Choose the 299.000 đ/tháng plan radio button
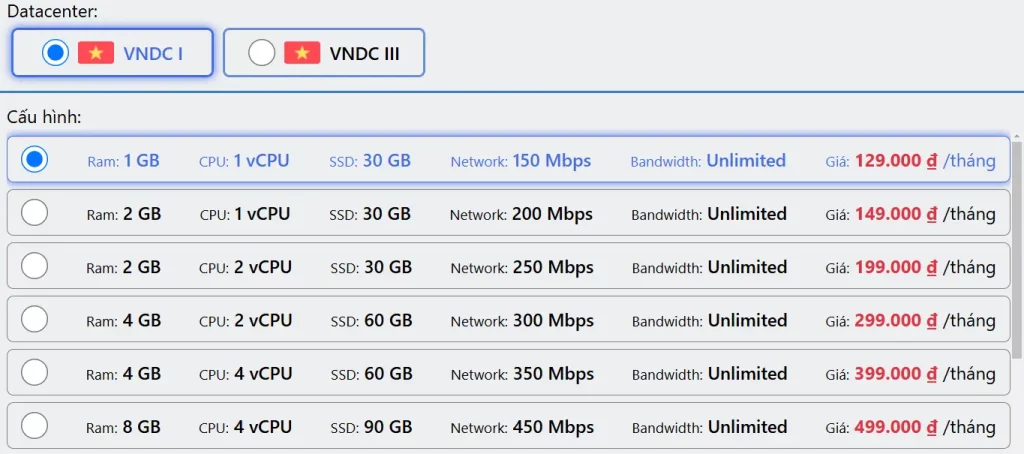 (x=35, y=319)
